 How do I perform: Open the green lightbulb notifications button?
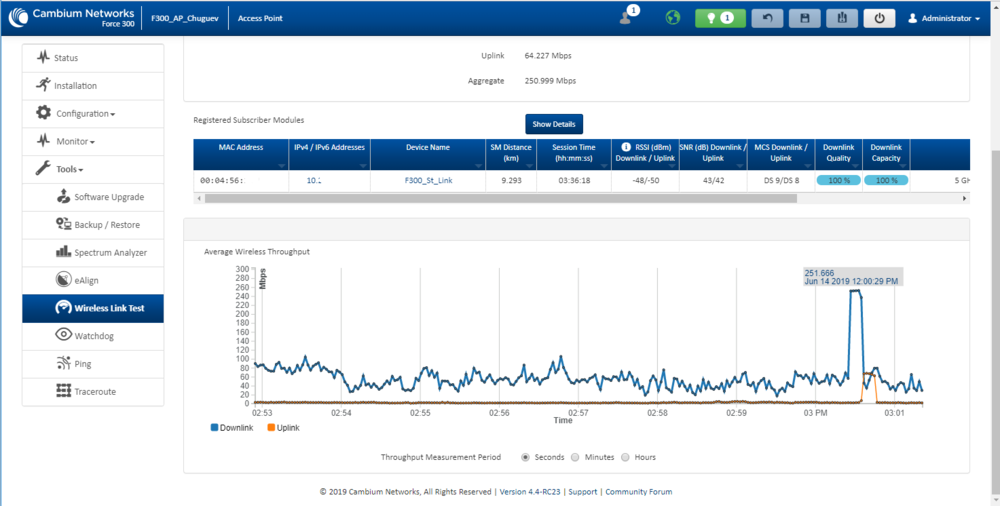point(720,18)
